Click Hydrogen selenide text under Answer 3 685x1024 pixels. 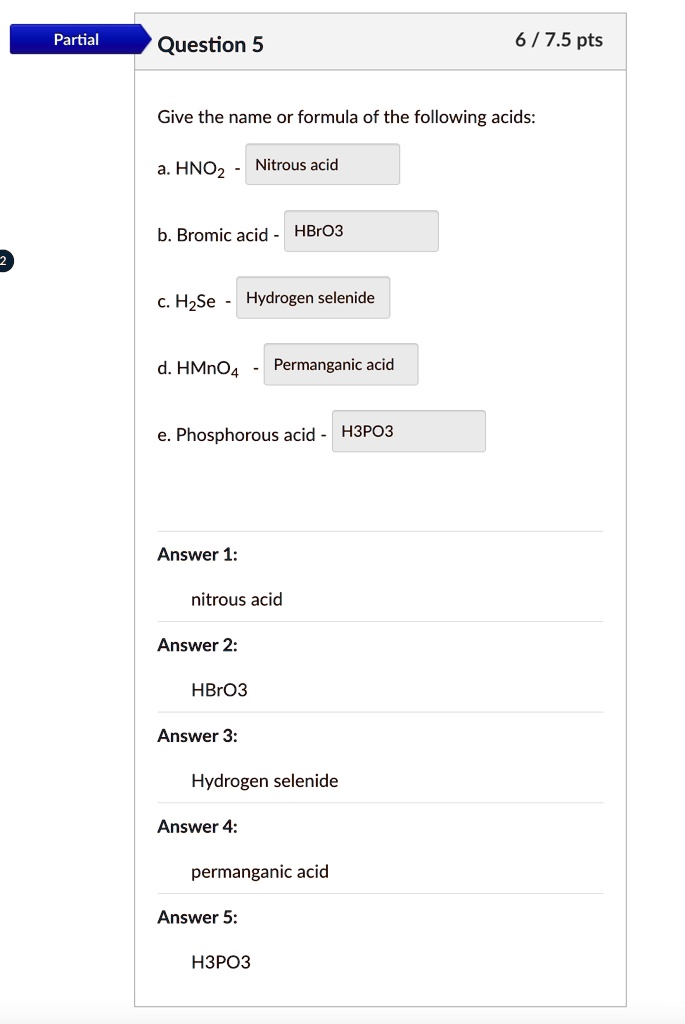coord(265,781)
